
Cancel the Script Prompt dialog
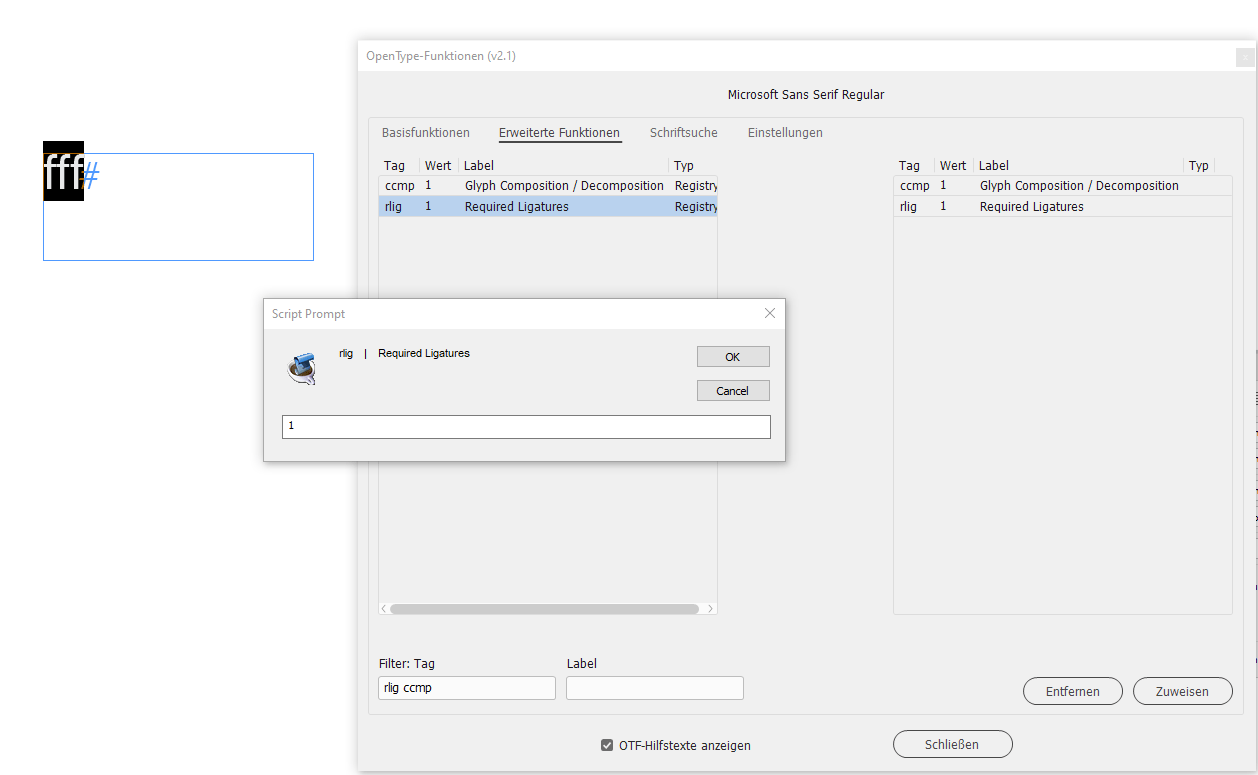point(733,390)
